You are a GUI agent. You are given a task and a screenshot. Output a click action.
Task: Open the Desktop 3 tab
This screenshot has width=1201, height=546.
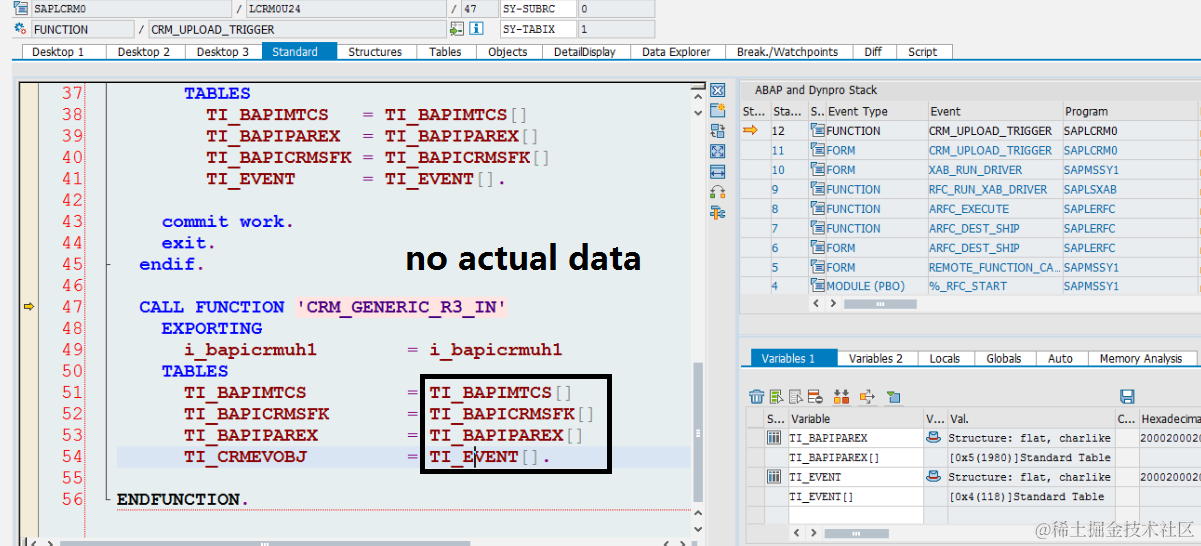coord(223,52)
